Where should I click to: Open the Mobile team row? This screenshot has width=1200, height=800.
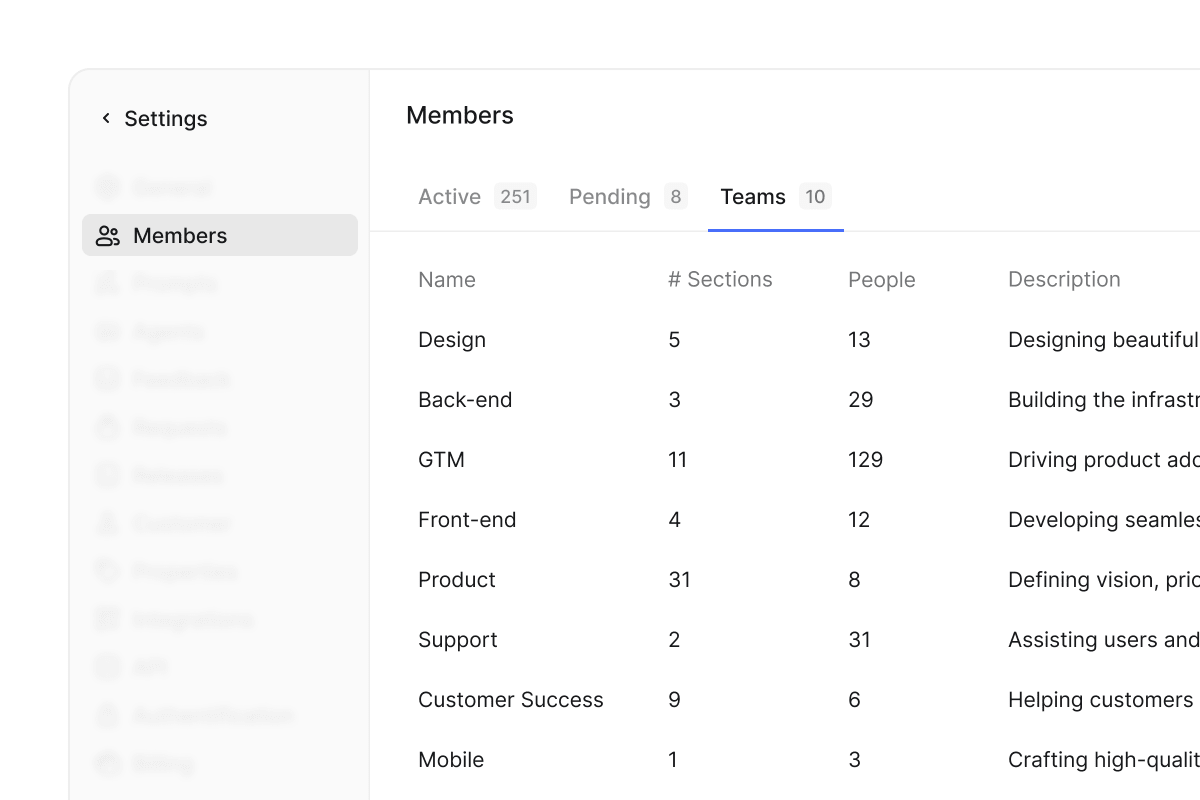pos(451,760)
